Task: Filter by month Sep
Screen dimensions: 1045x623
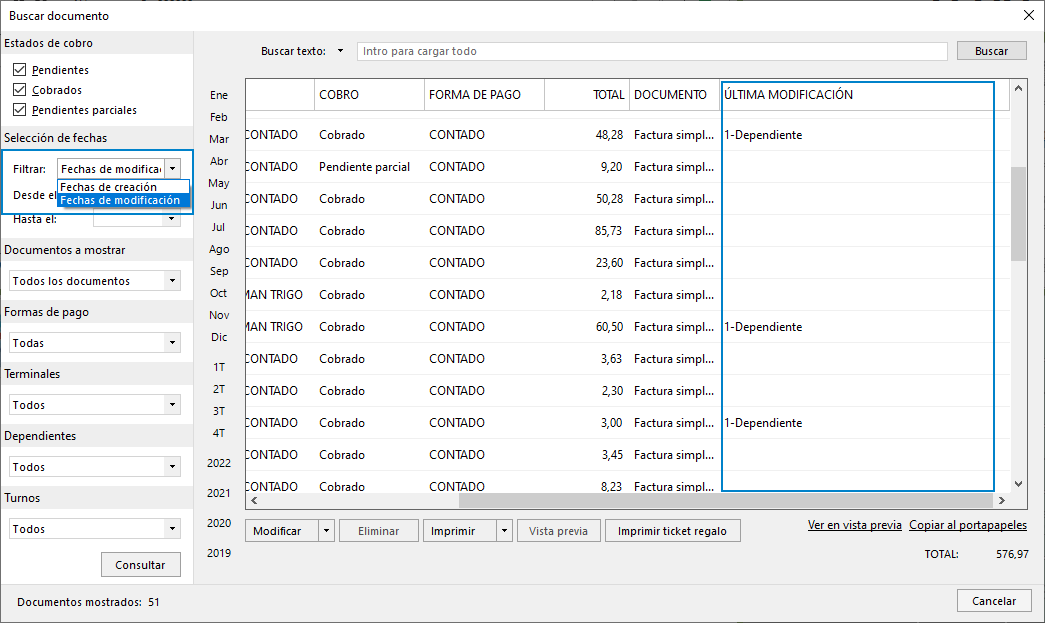Action: 219,271
